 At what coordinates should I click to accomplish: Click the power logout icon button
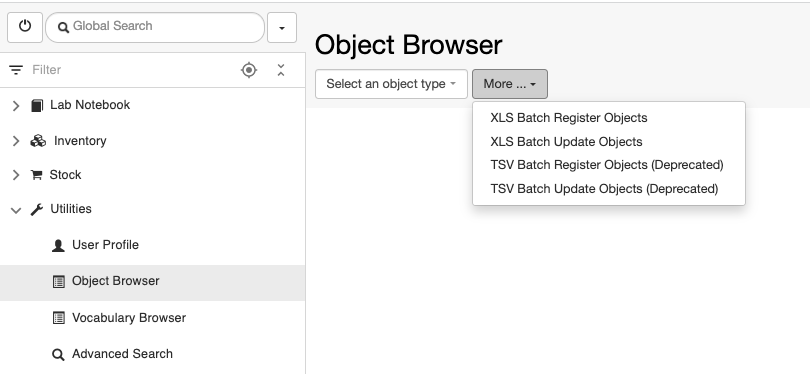click(25, 27)
